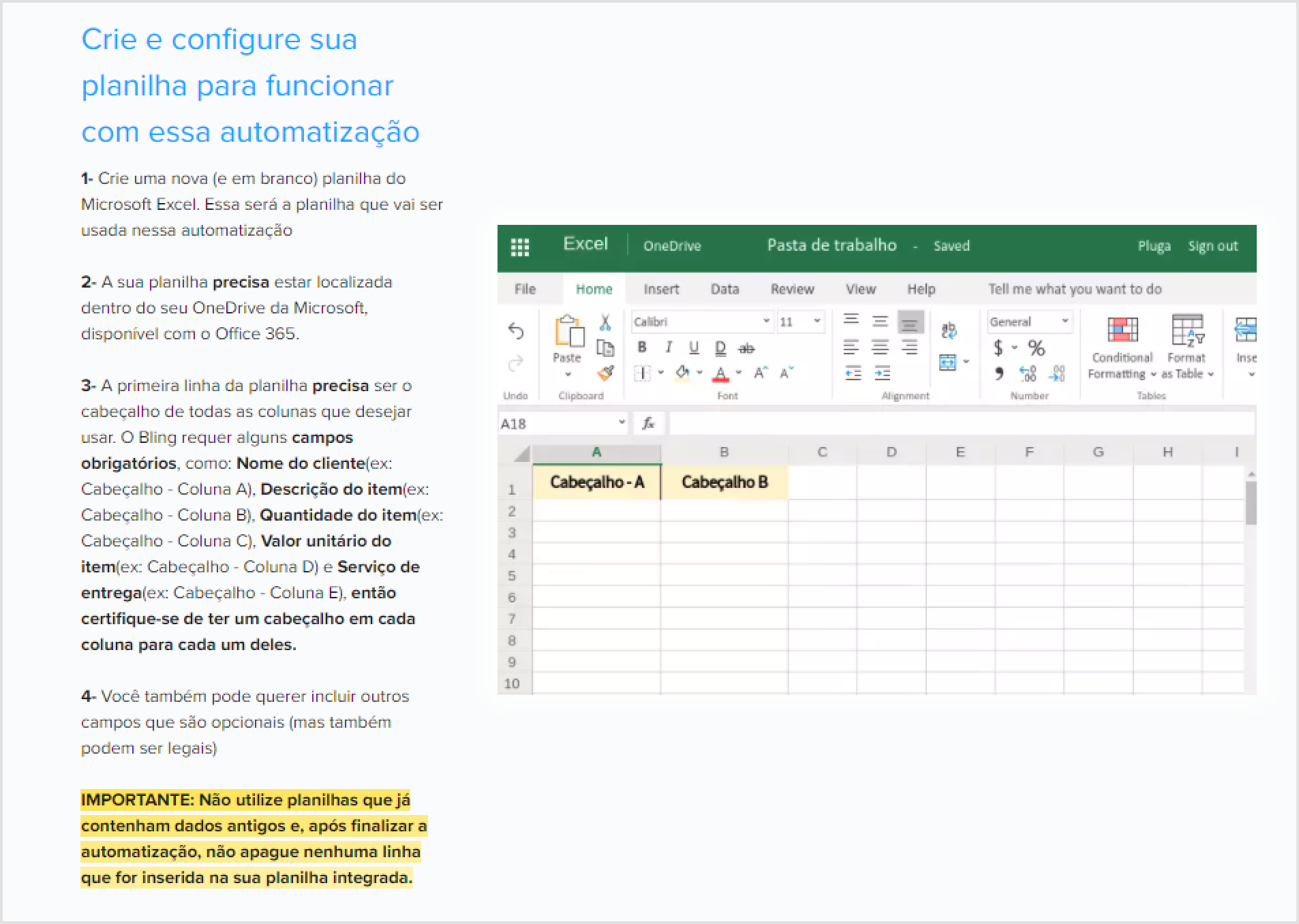Click the Double Underline icon
1299x924 pixels.
click(x=720, y=348)
